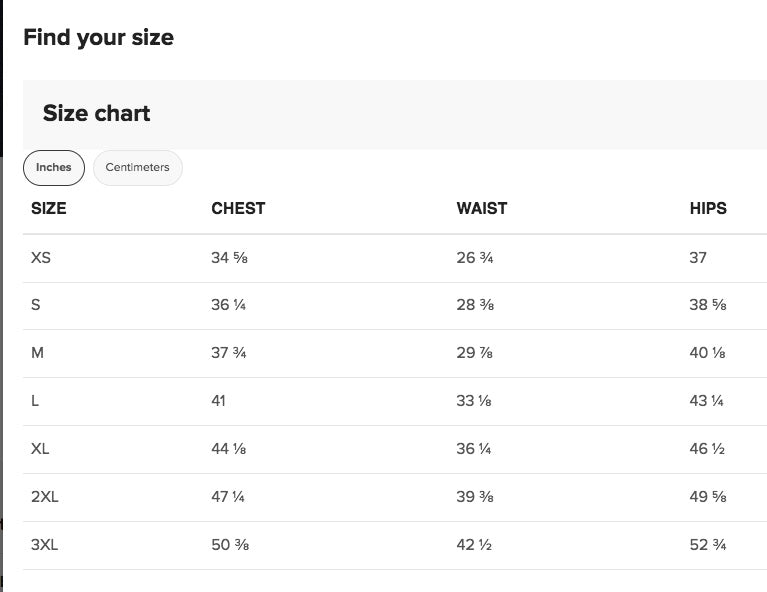This screenshot has height=592, width=767.
Task: Click the hips value 37 for XS
Action: [x=698, y=258]
